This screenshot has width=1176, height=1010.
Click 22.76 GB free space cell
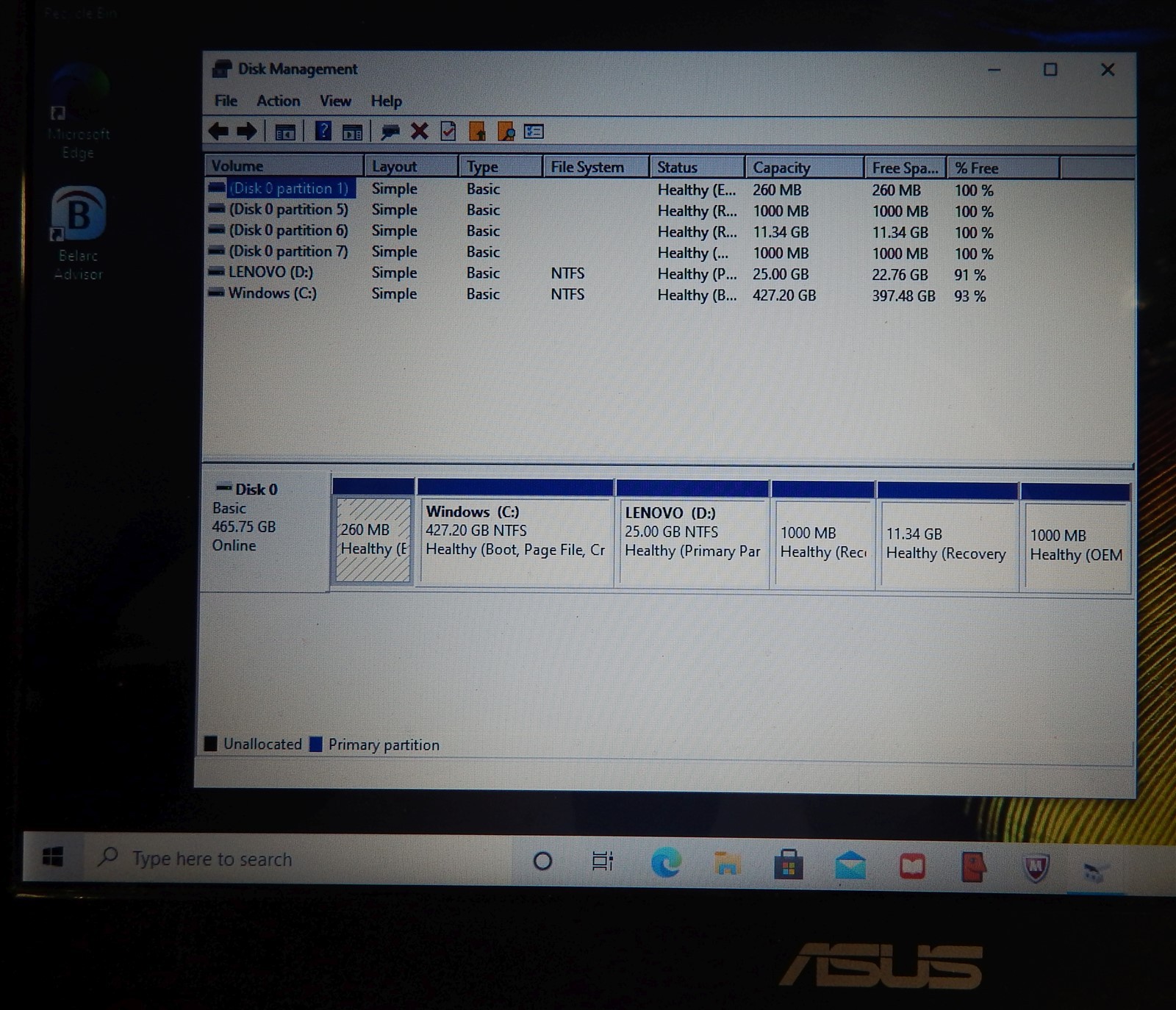(x=900, y=275)
